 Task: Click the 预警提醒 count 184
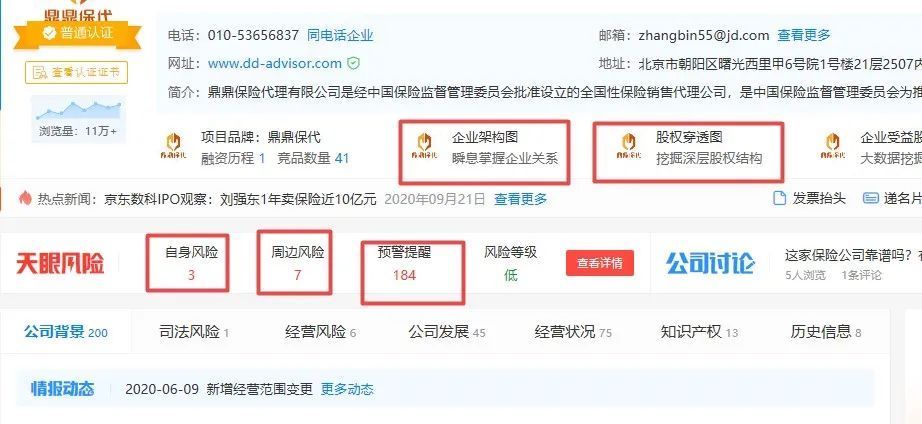(404, 275)
